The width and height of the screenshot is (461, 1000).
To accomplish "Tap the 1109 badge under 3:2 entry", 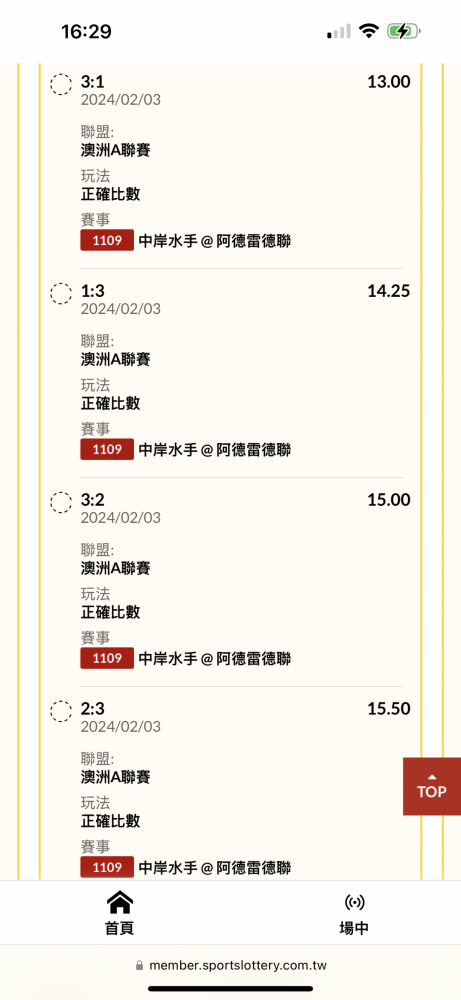I will click(107, 658).
